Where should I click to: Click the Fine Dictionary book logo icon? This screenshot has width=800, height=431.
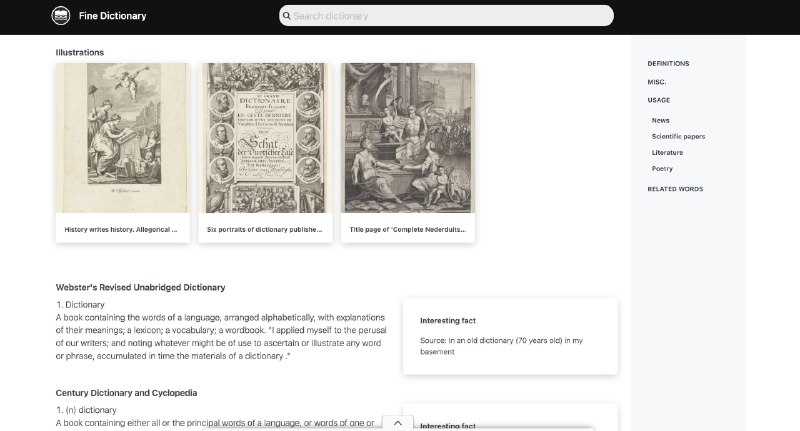(x=61, y=16)
